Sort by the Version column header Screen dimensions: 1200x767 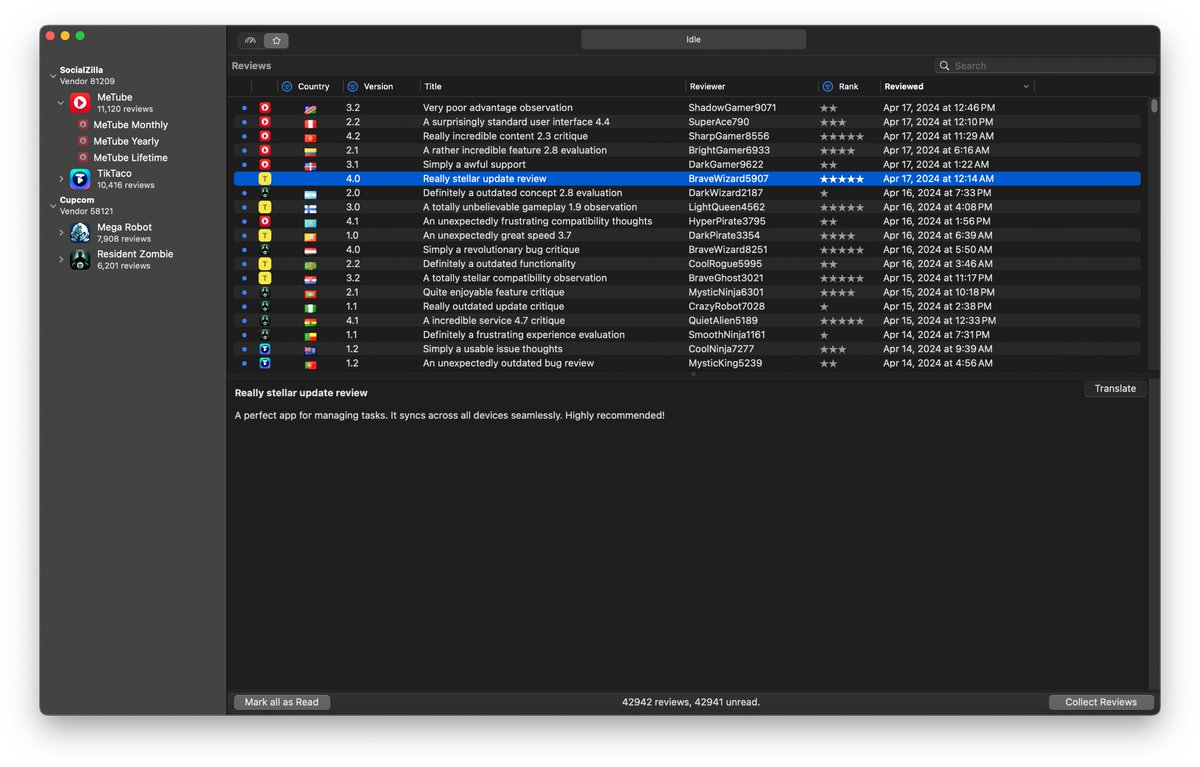[378, 87]
